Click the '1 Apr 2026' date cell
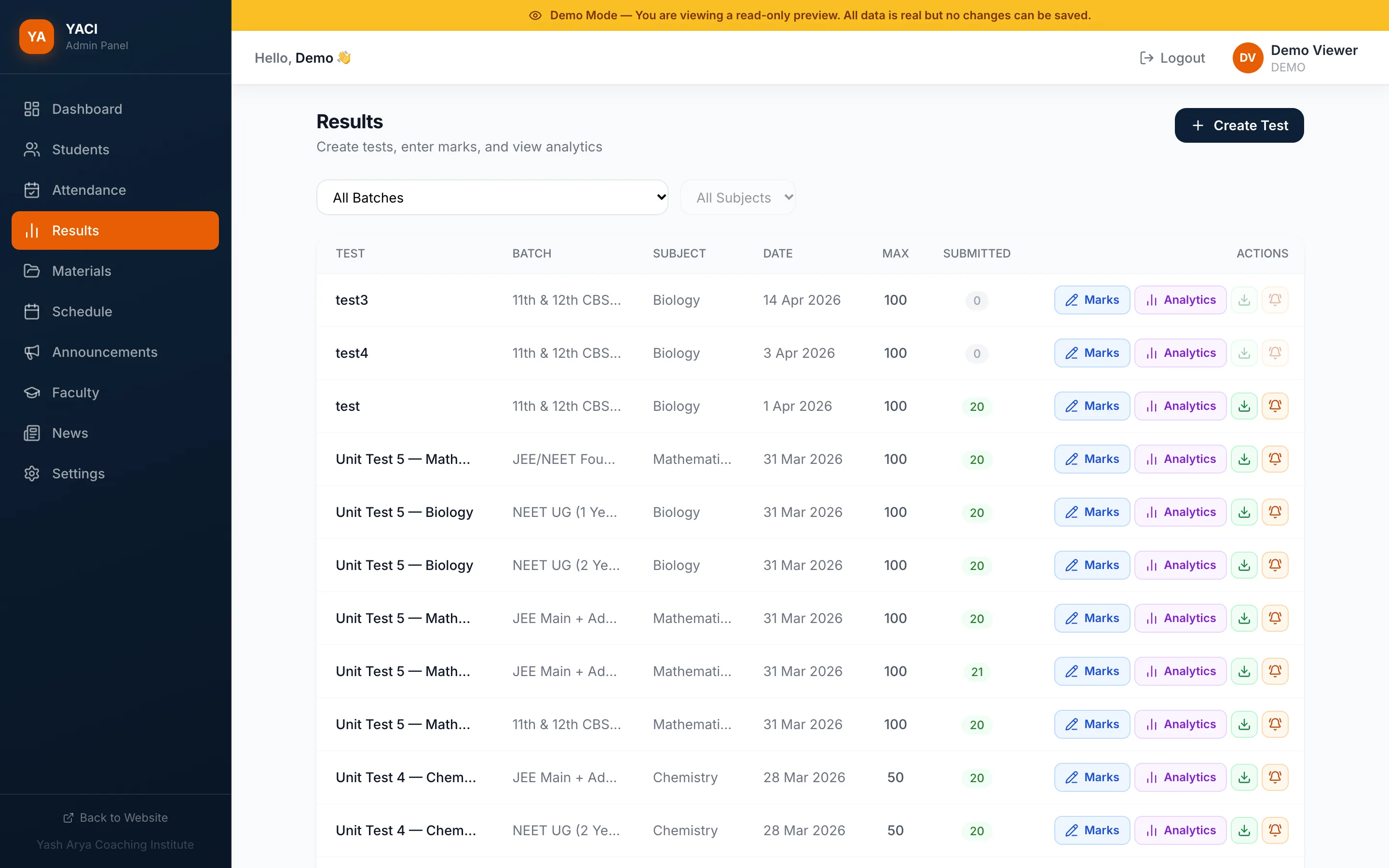 click(797, 406)
